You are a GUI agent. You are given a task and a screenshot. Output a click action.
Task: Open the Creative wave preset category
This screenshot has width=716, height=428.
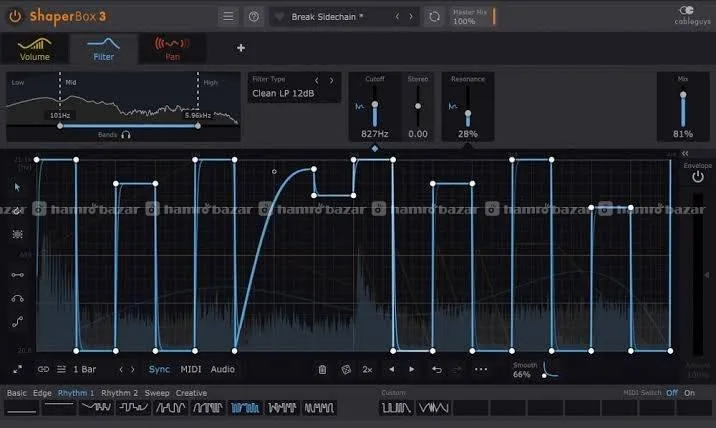point(191,393)
